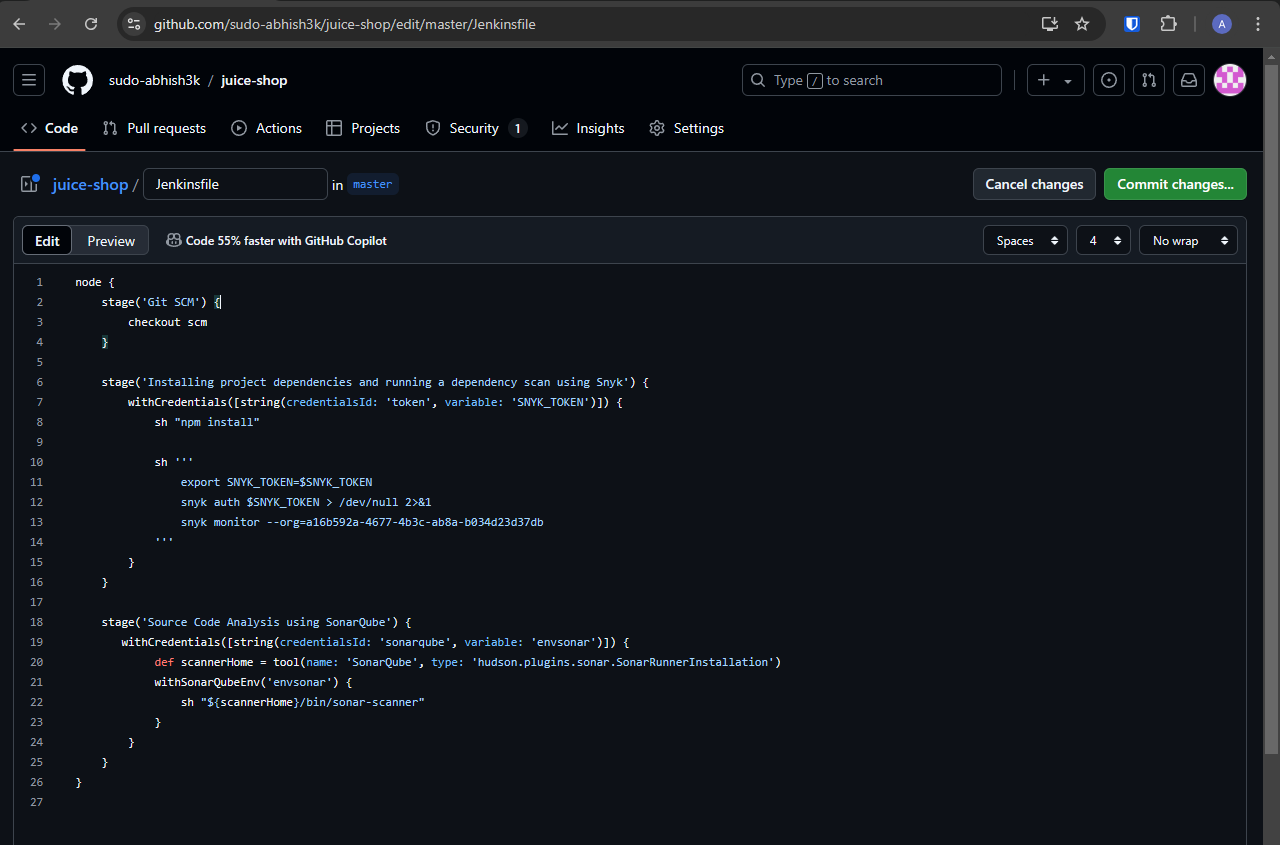
Task: Click the sonarqube withCredentials code line
Action: 375,642
